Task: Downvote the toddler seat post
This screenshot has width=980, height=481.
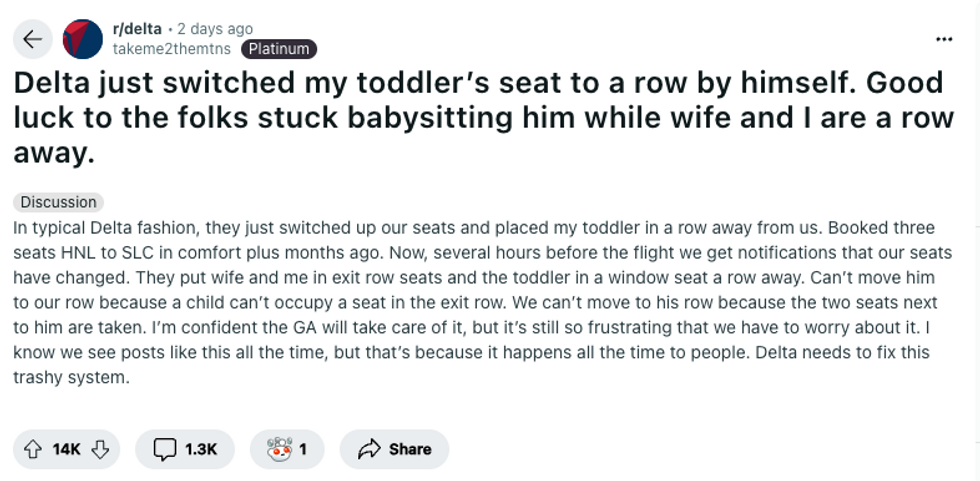Action: pos(99,449)
